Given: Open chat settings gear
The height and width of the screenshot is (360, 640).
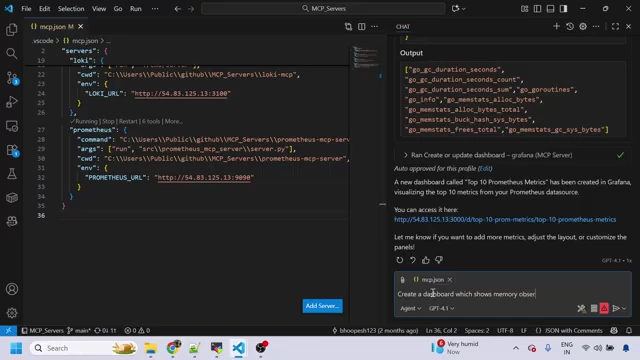Looking at the screenshot, I should pos(583,27).
